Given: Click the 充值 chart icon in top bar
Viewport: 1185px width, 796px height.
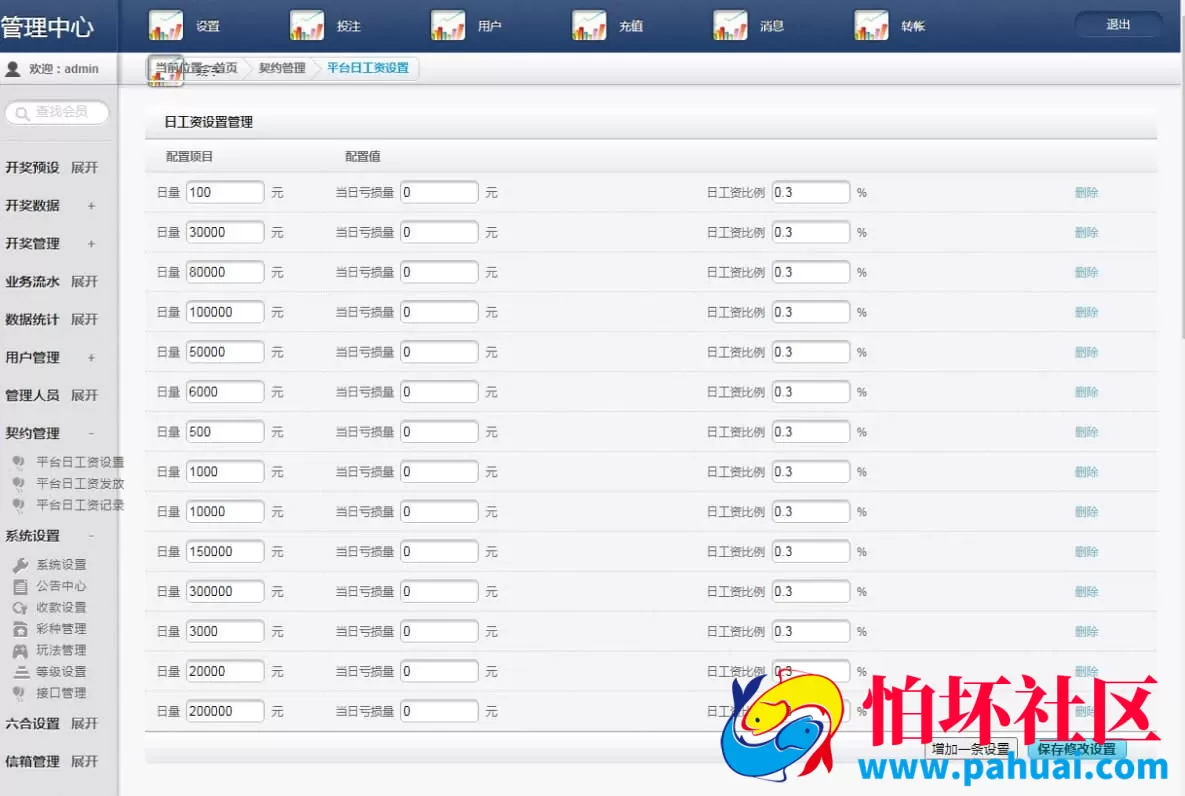Looking at the screenshot, I should point(590,24).
